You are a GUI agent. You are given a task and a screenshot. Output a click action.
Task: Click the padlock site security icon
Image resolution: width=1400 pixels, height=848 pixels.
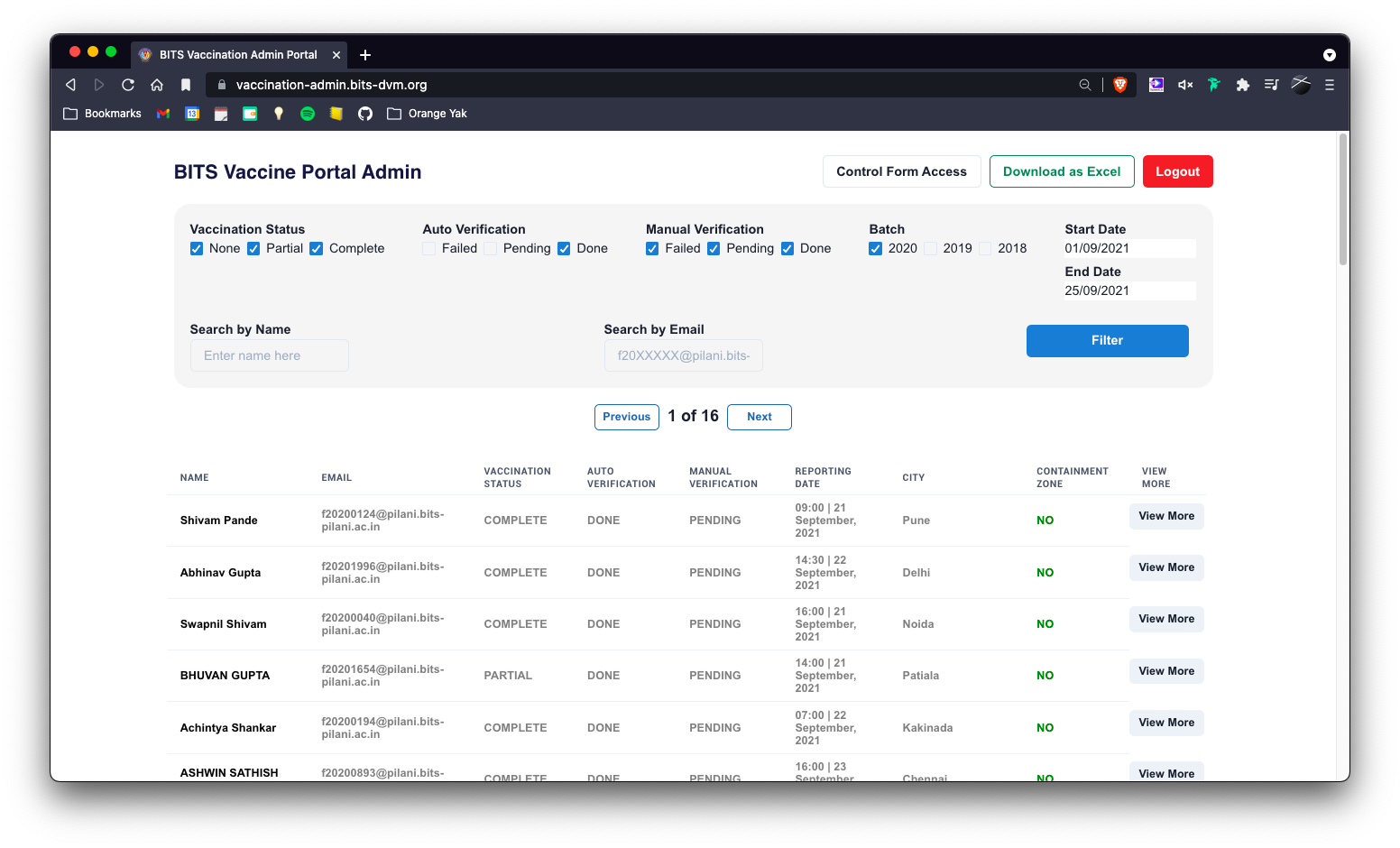pyautogui.click(x=222, y=85)
